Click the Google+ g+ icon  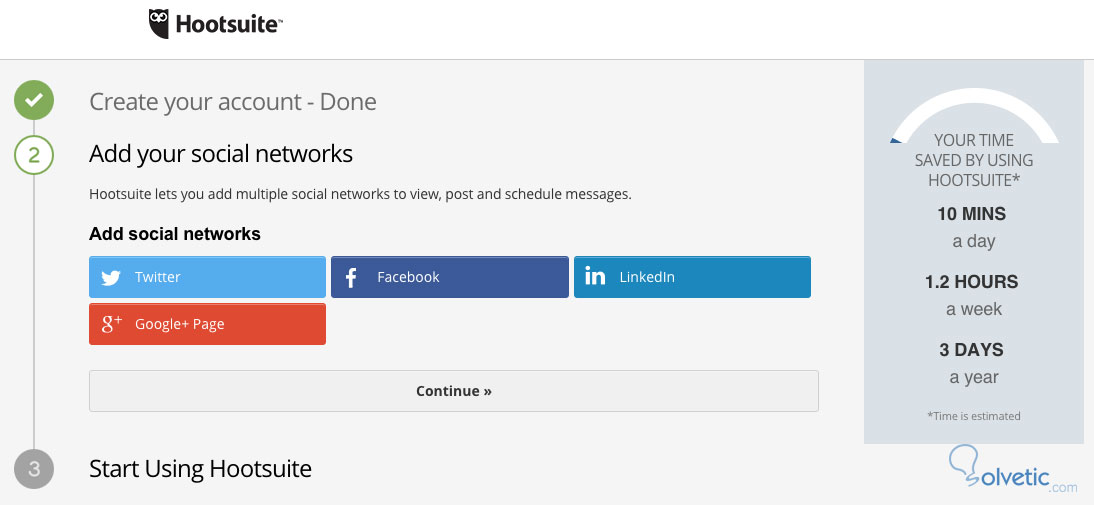tap(111, 324)
